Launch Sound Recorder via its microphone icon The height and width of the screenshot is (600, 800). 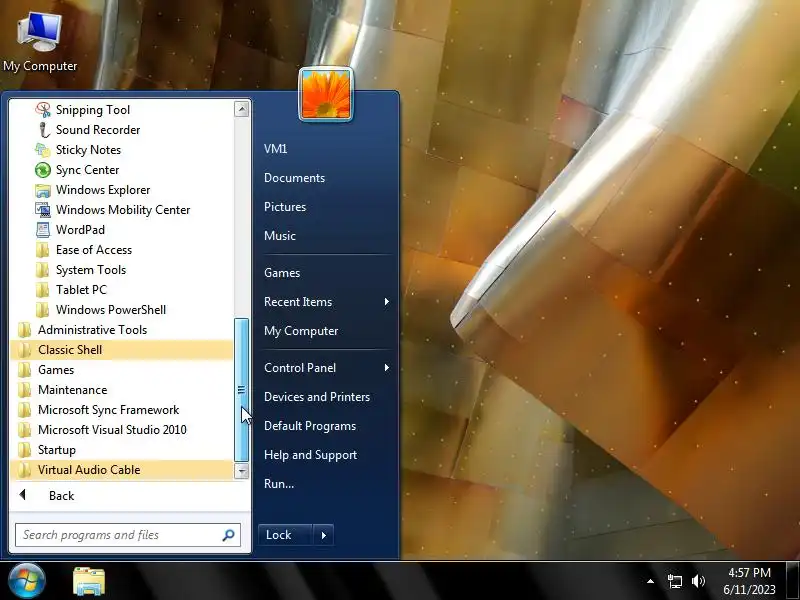44,130
